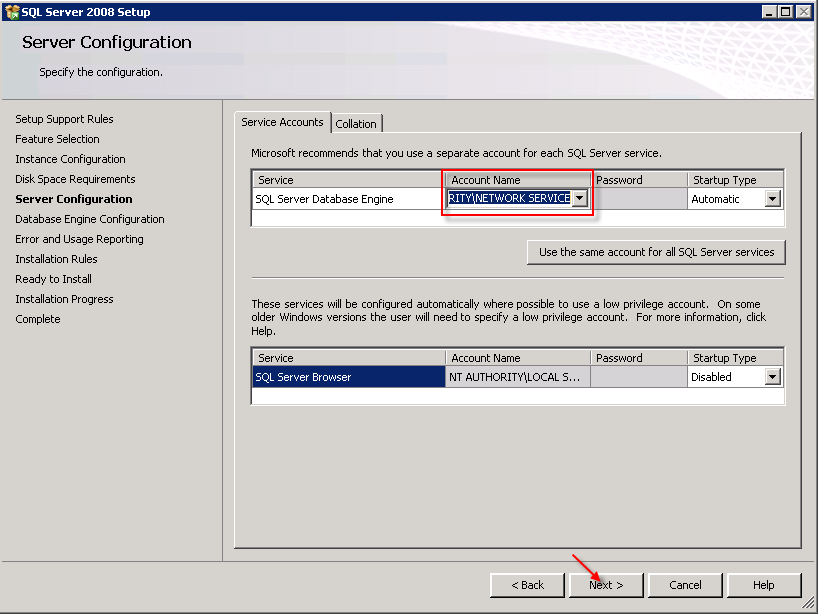Click Database Engine Configuration in the step list
The height and width of the screenshot is (615, 818).
click(x=90, y=219)
